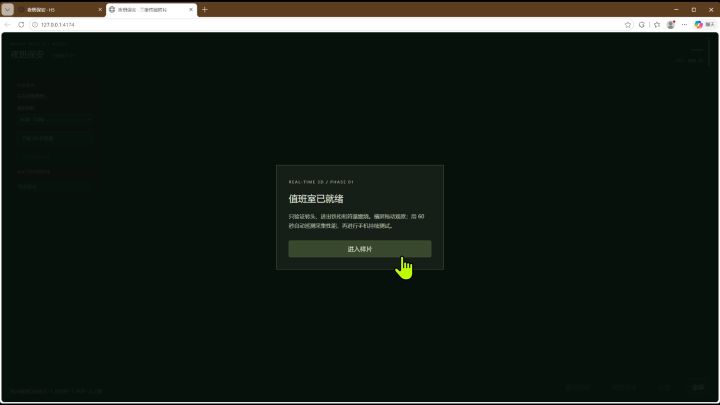
Task: Maximize or restore the browser window
Action: click(694, 10)
